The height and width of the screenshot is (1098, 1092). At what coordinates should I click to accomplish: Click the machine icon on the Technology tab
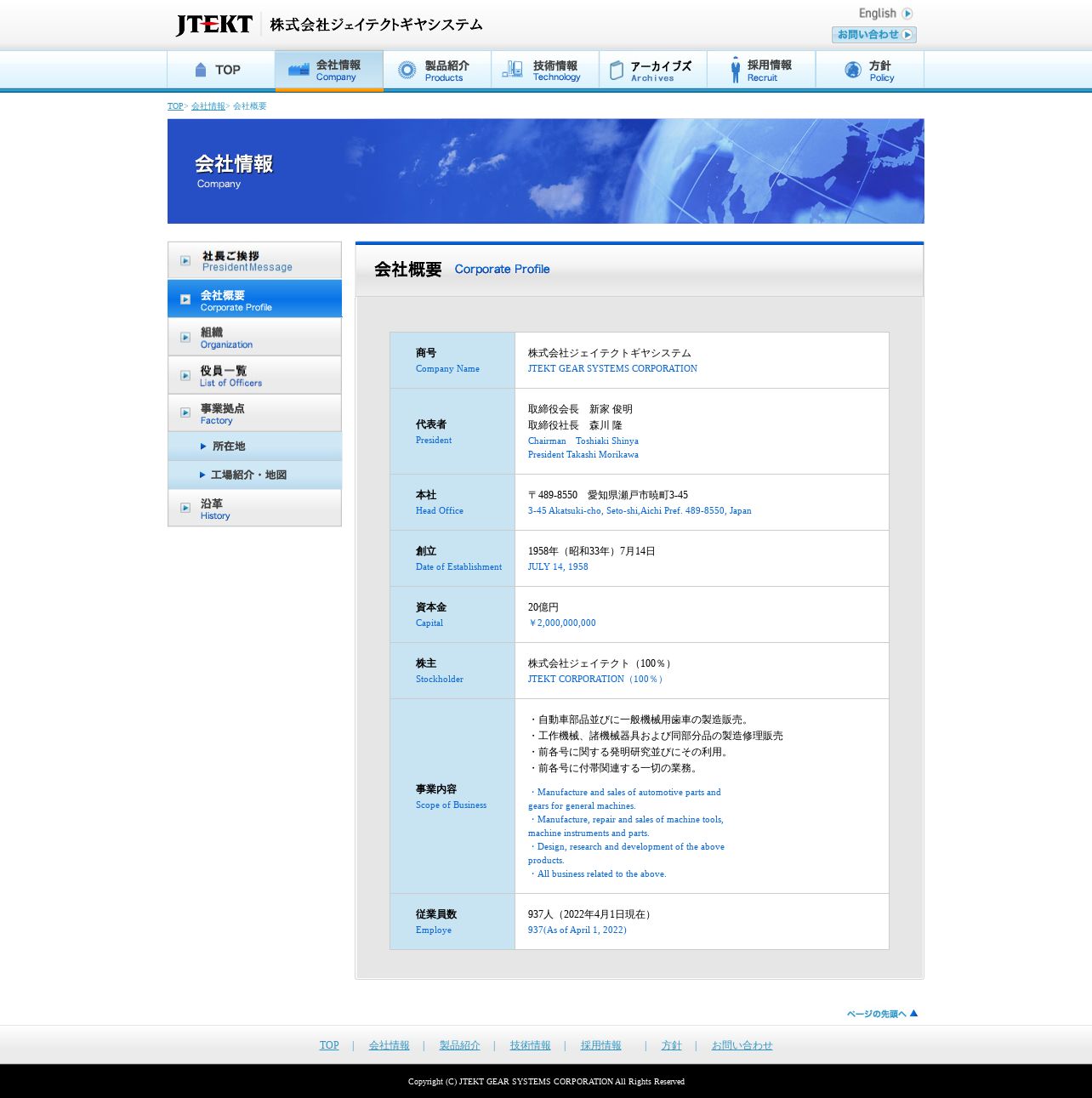click(513, 70)
